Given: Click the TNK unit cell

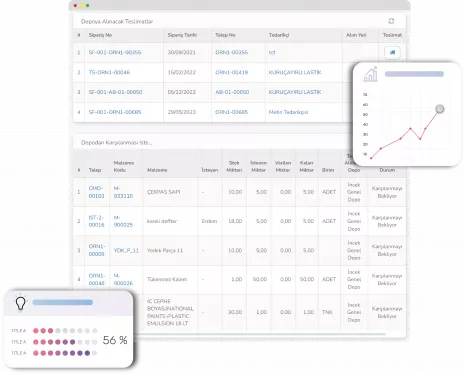Looking at the screenshot, I should point(327,312).
